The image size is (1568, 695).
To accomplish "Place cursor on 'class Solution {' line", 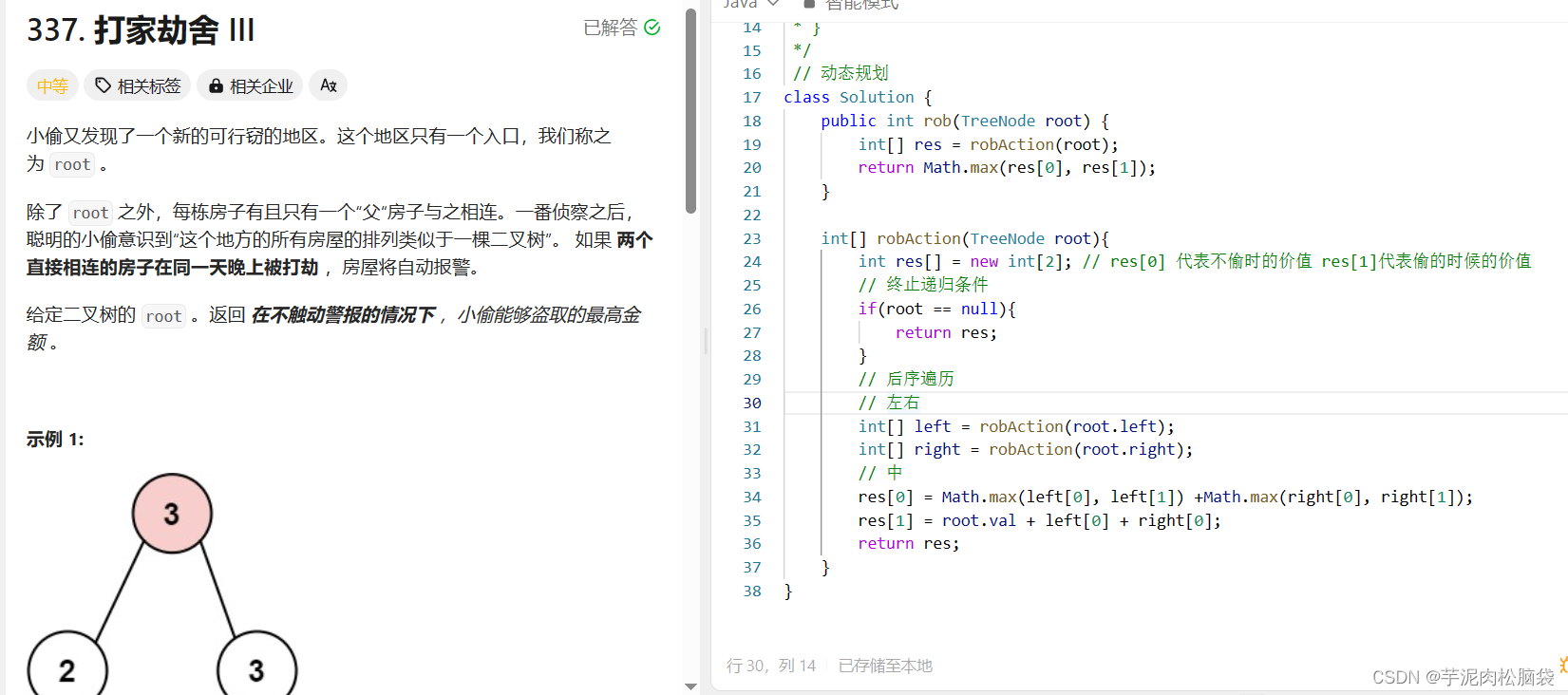I will tap(858, 97).
